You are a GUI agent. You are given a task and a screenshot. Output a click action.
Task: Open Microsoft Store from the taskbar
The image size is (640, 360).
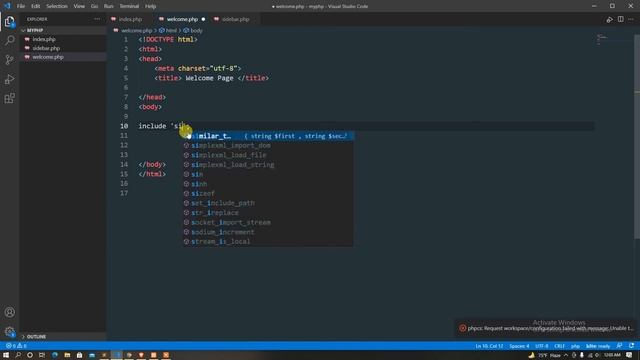[79, 355]
